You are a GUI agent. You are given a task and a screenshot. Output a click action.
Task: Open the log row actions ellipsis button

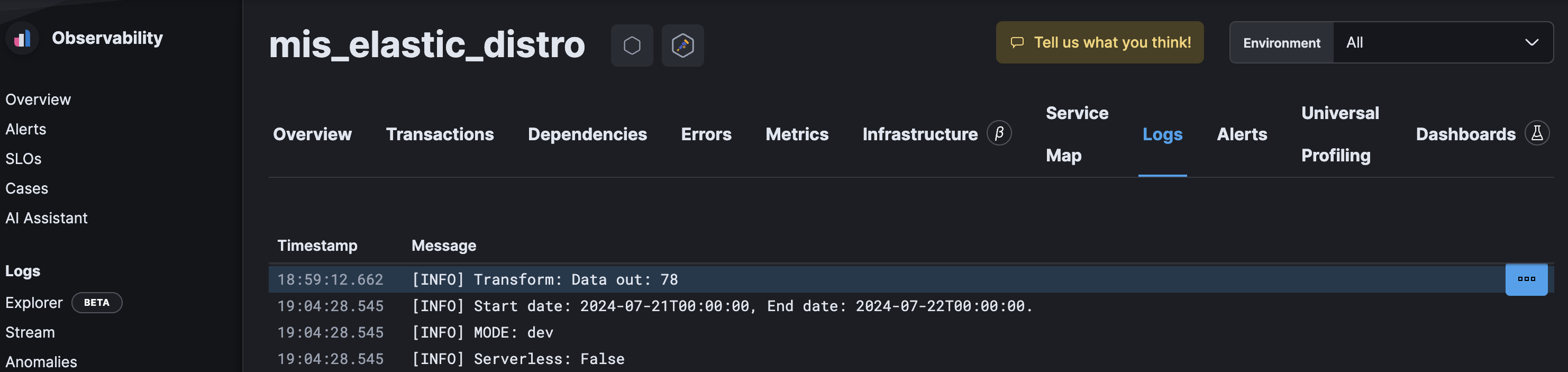tap(1526, 279)
